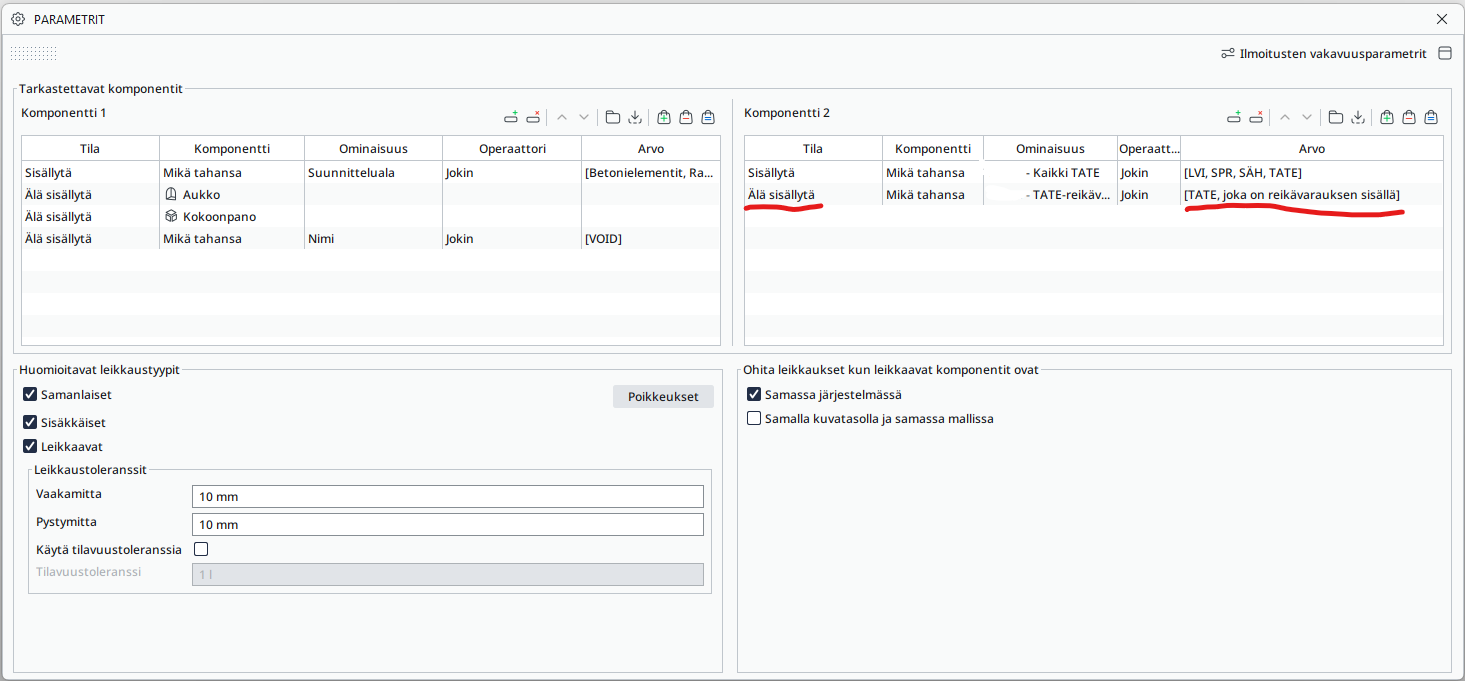Click the Aukko row Älä sisällytä cell
The width and height of the screenshot is (1465, 681).
90,194
